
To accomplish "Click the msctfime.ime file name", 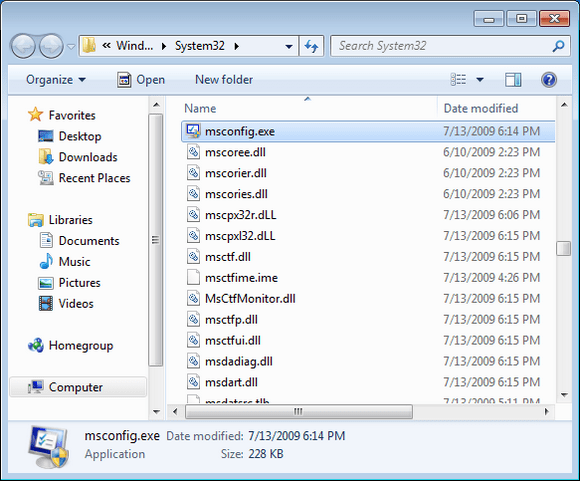I will coord(242,278).
